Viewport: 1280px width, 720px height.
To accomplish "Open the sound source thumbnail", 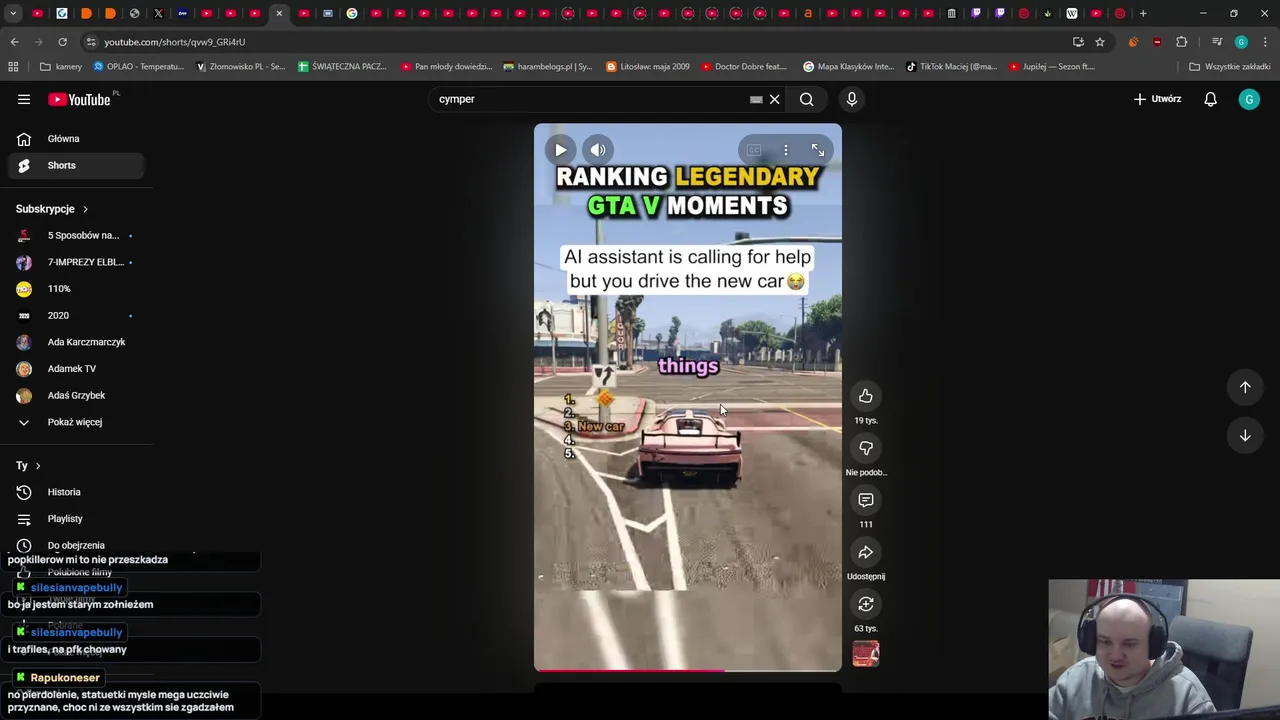I will point(866,654).
